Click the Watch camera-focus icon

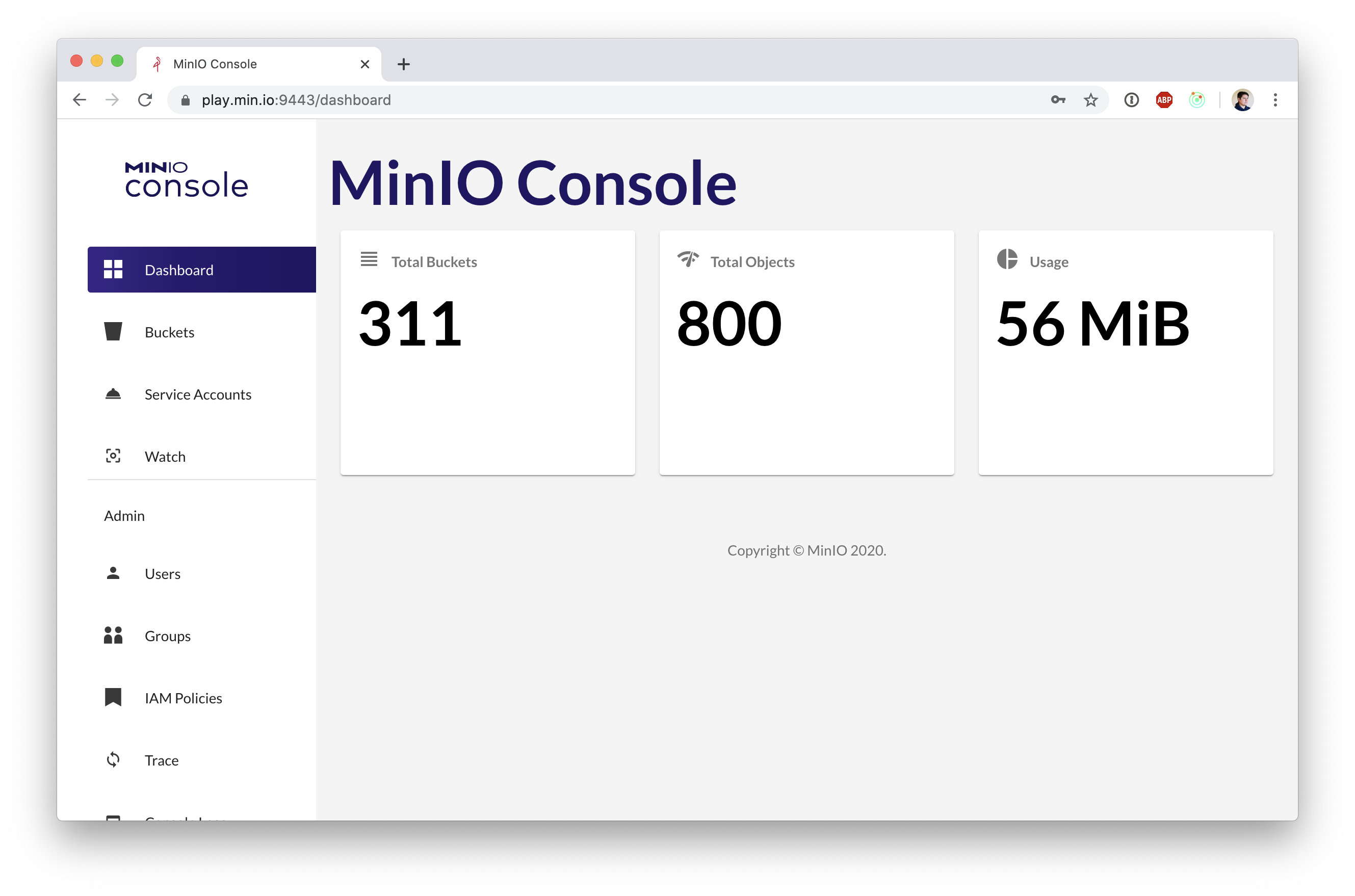(x=113, y=456)
